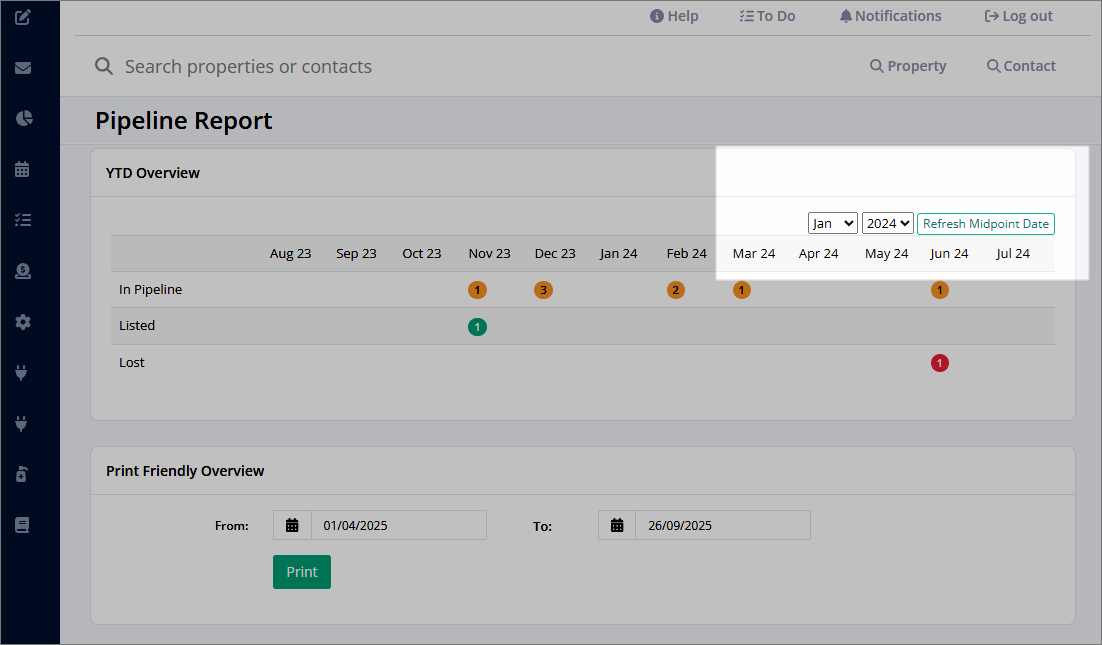Open the Help menu item
This screenshot has width=1102, height=645.
click(x=674, y=16)
